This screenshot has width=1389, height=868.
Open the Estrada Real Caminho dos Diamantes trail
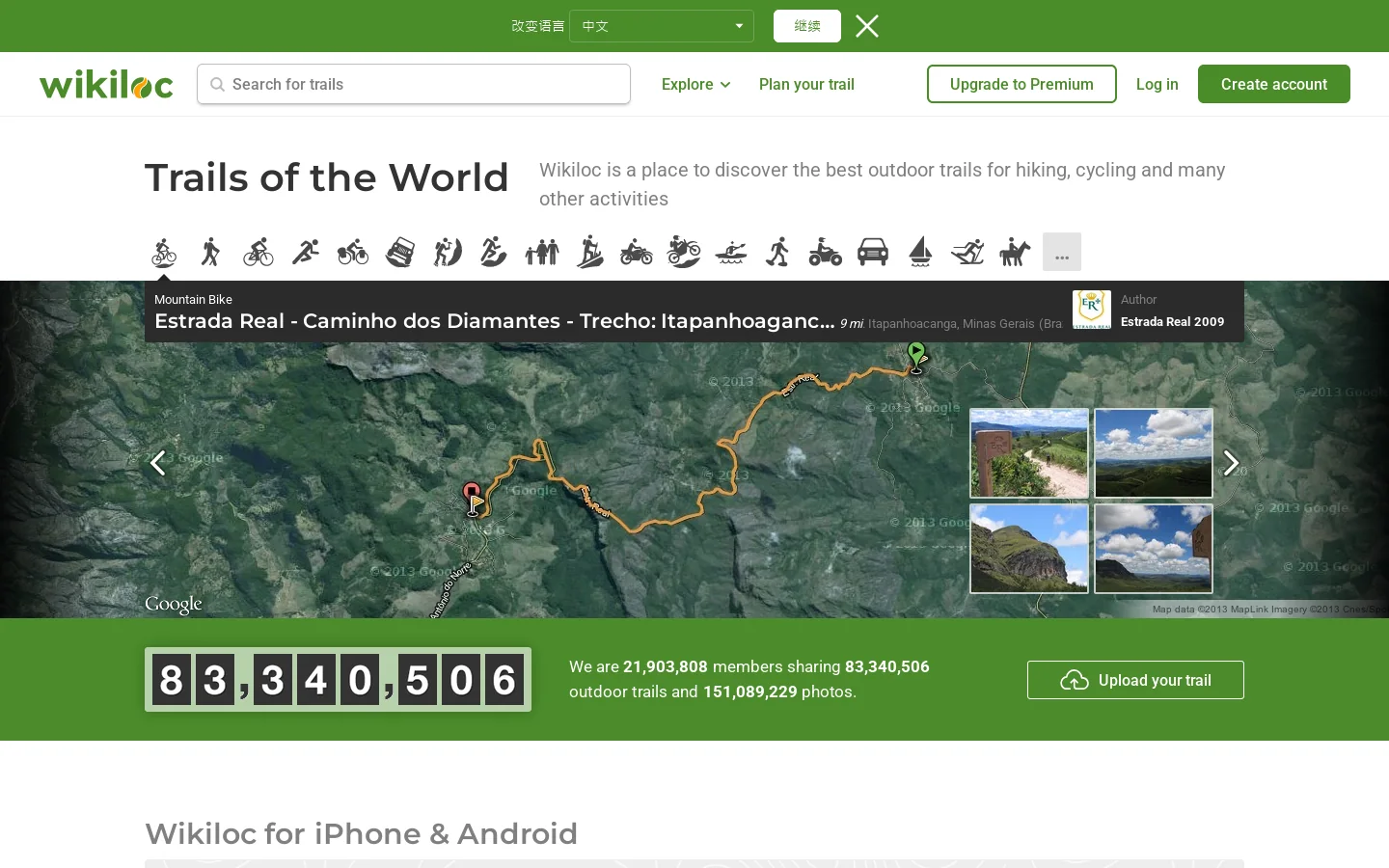pyautogui.click(x=494, y=321)
